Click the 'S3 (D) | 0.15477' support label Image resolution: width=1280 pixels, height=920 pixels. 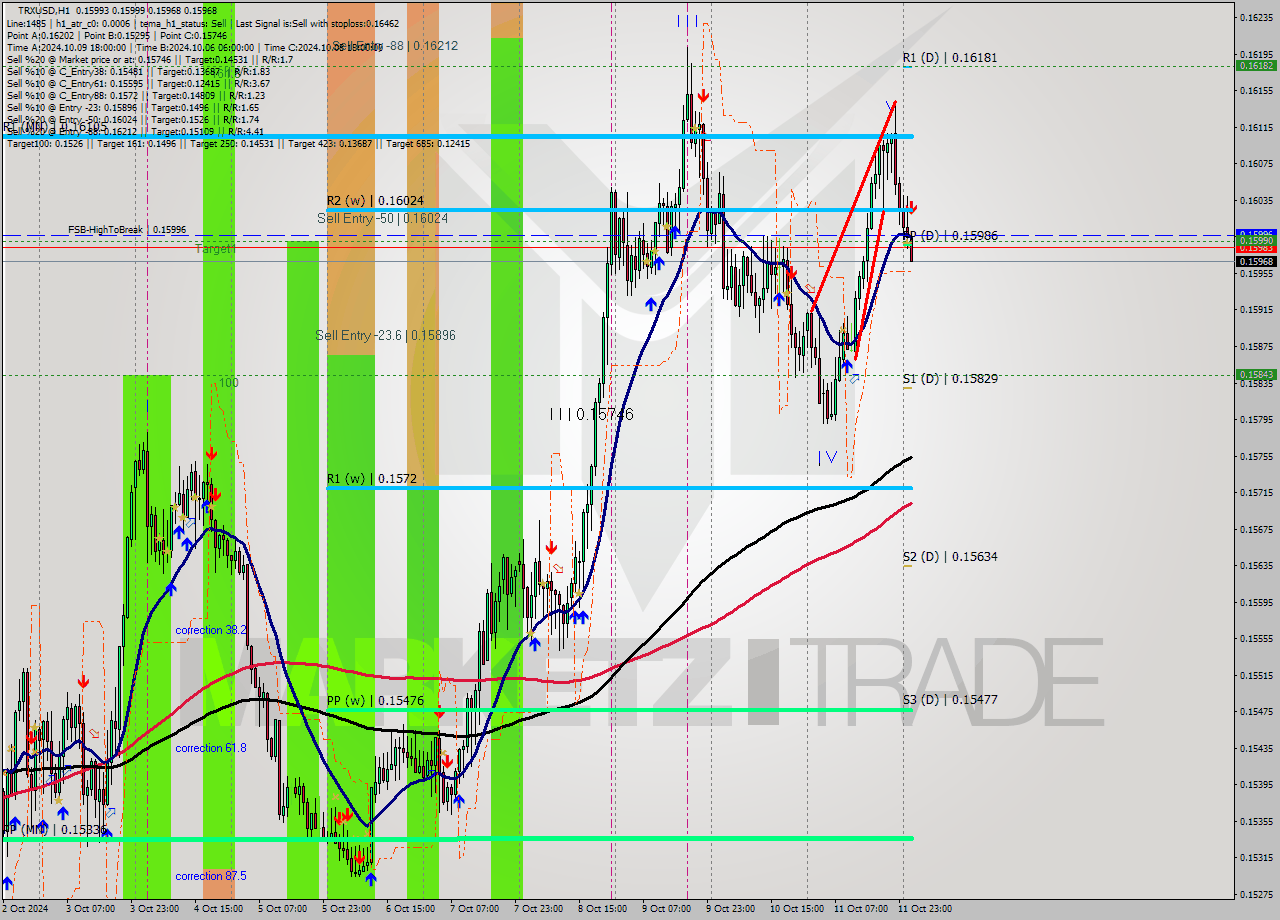point(949,700)
